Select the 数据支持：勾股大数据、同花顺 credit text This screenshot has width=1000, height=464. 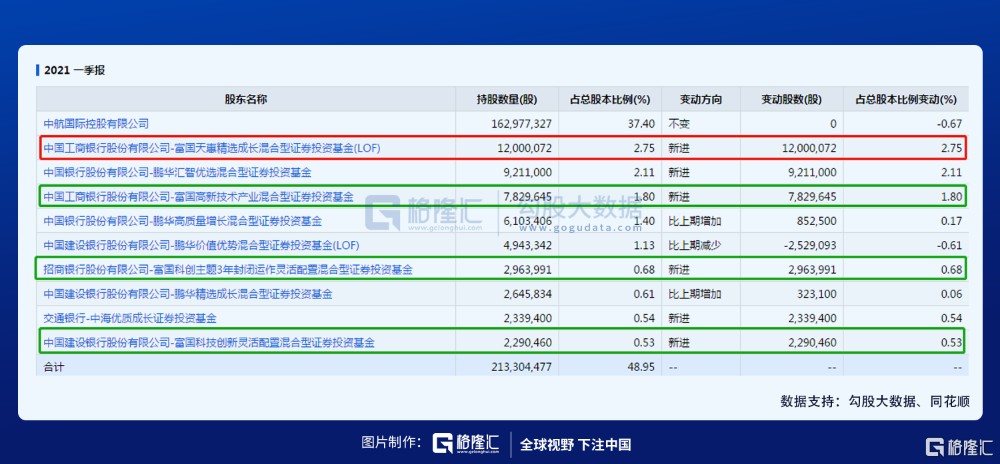coord(875,401)
